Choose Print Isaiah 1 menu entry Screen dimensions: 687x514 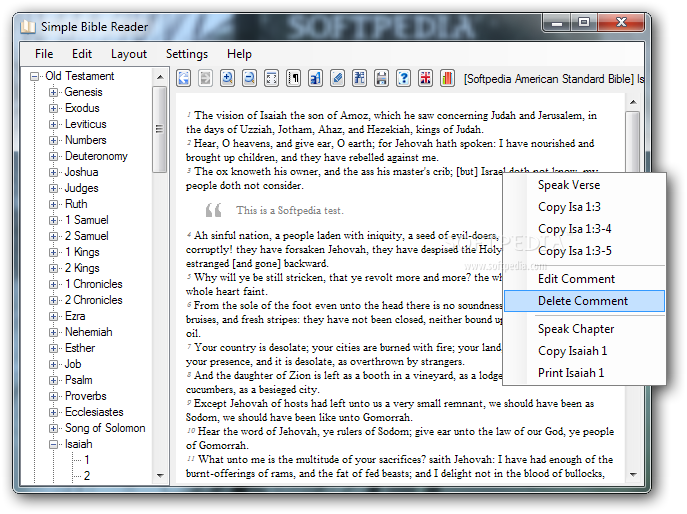point(584,373)
